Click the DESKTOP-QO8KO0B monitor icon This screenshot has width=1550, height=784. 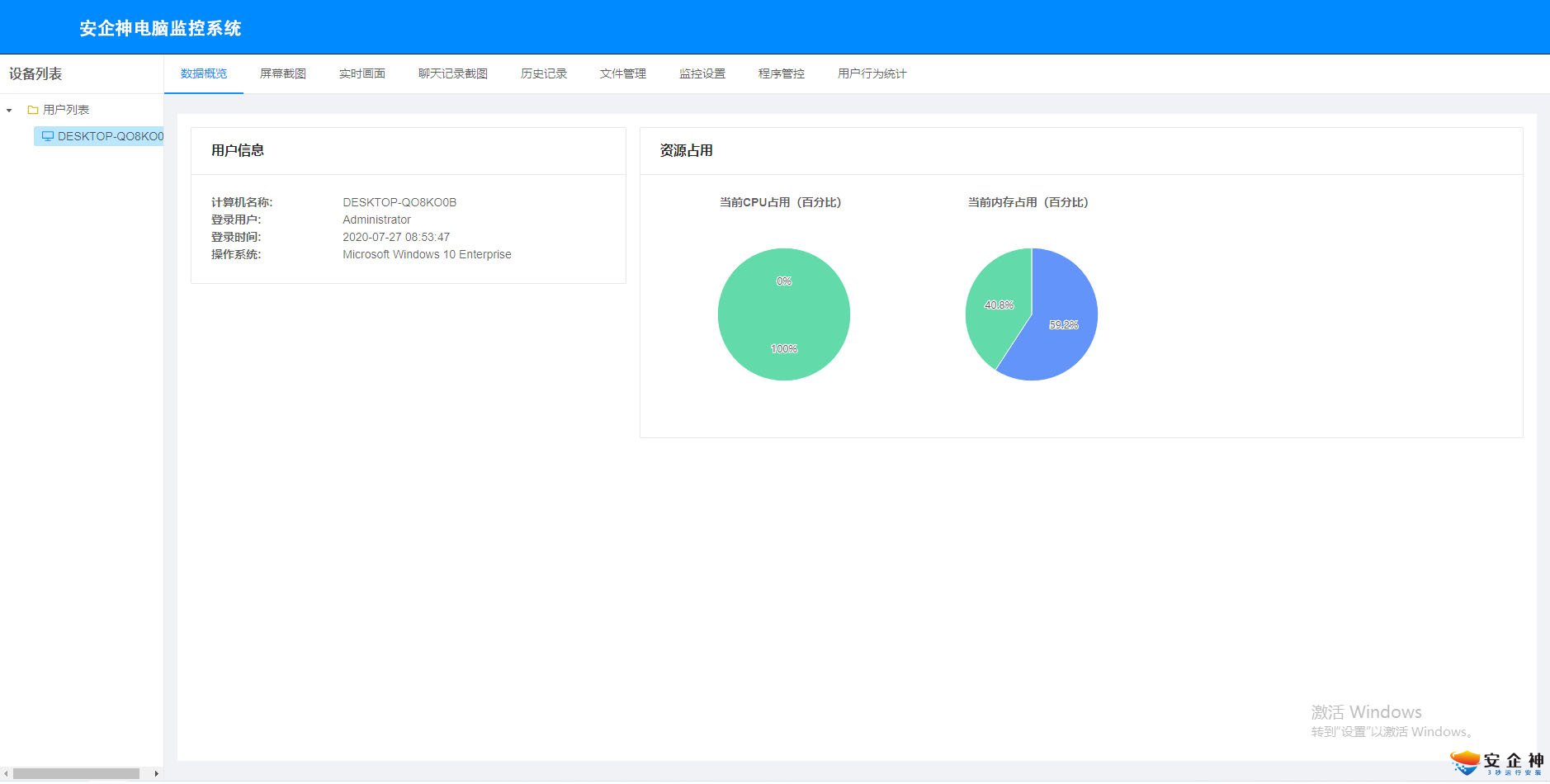pos(48,136)
